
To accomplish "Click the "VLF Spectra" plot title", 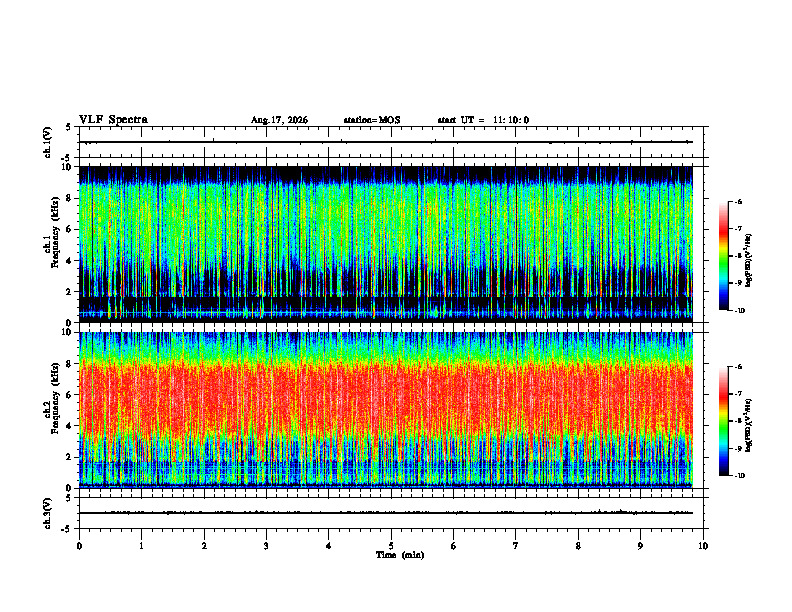I will [x=113, y=120].
